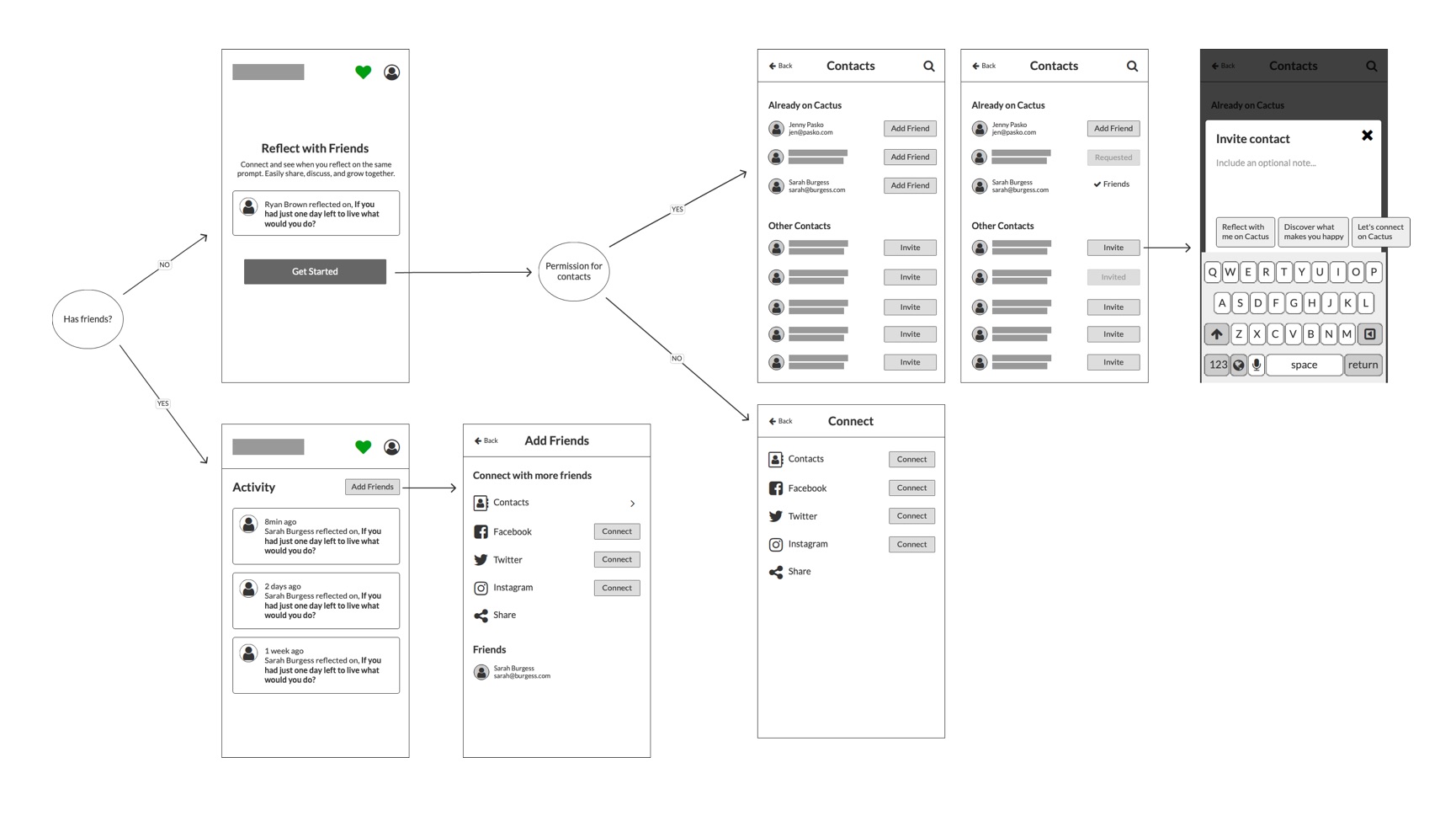Go Back from Add Friends screen
Image resolution: width=1456 pixels, height=816 pixels.
486,440
